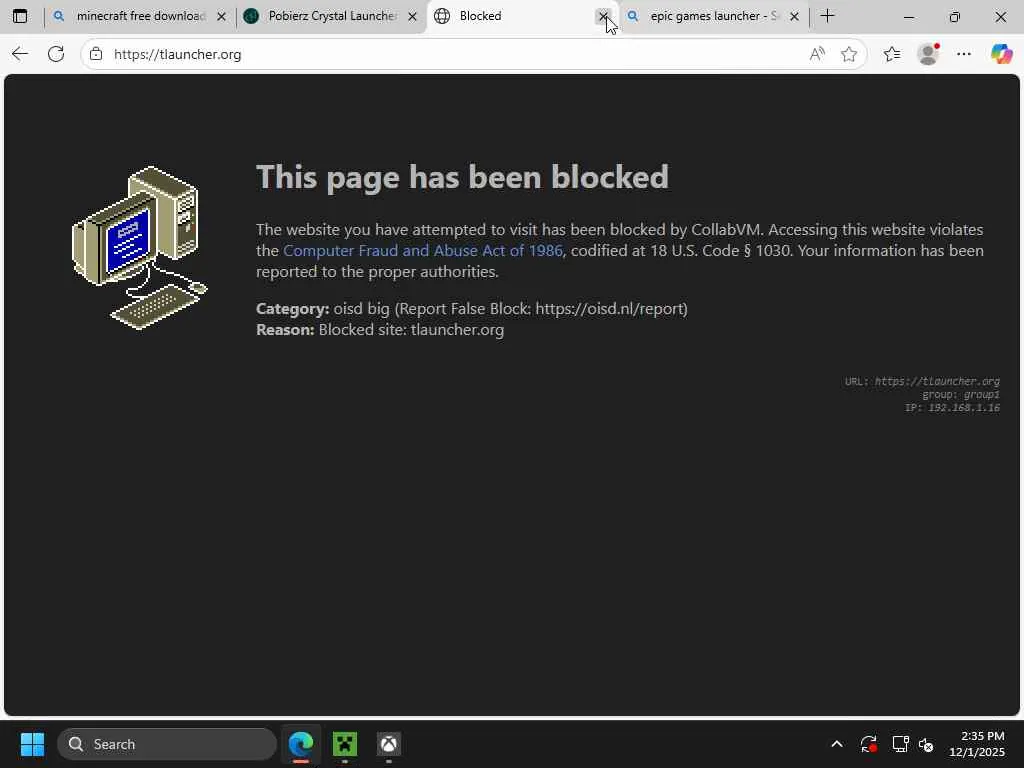Add this page to favorites star

tap(849, 54)
